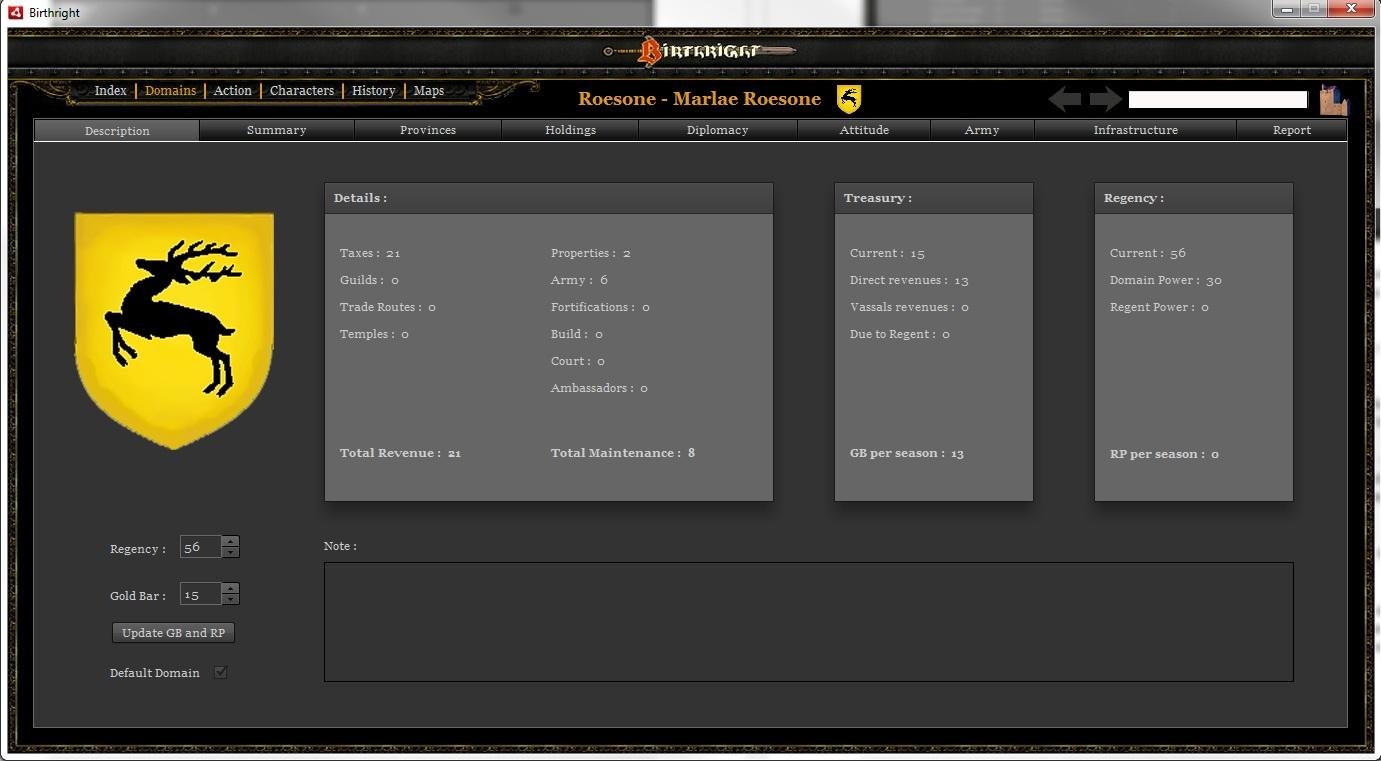This screenshot has width=1381, height=761.
Task: Click the forward arrow navigation icon
Action: pyautogui.click(x=1106, y=99)
